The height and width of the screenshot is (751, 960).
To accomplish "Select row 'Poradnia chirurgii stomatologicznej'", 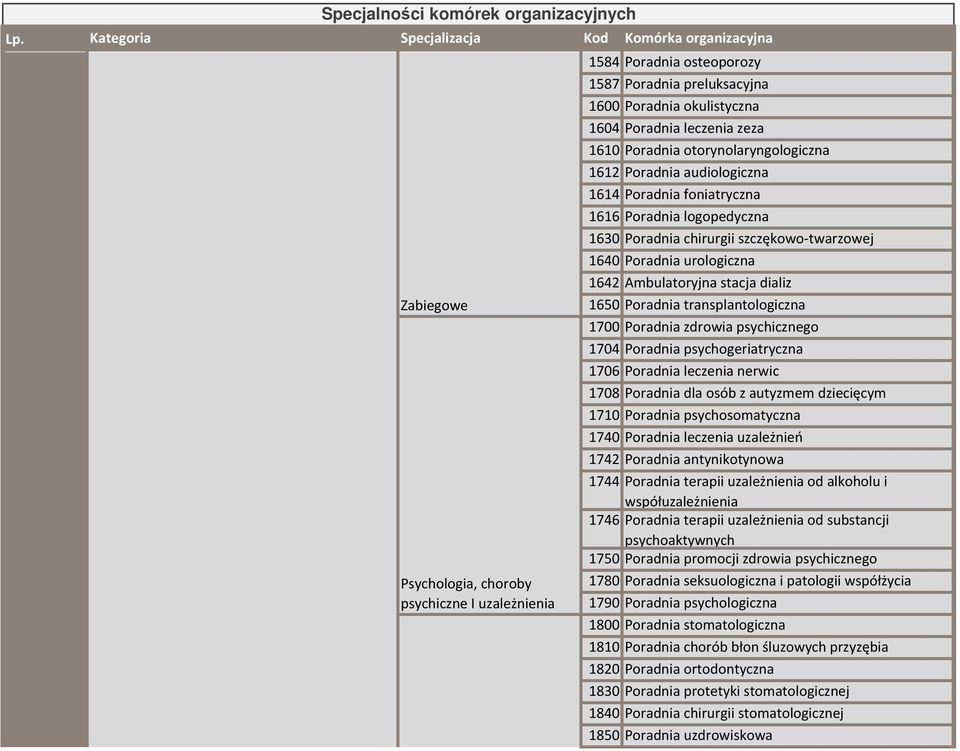I will [x=787, y=712].
